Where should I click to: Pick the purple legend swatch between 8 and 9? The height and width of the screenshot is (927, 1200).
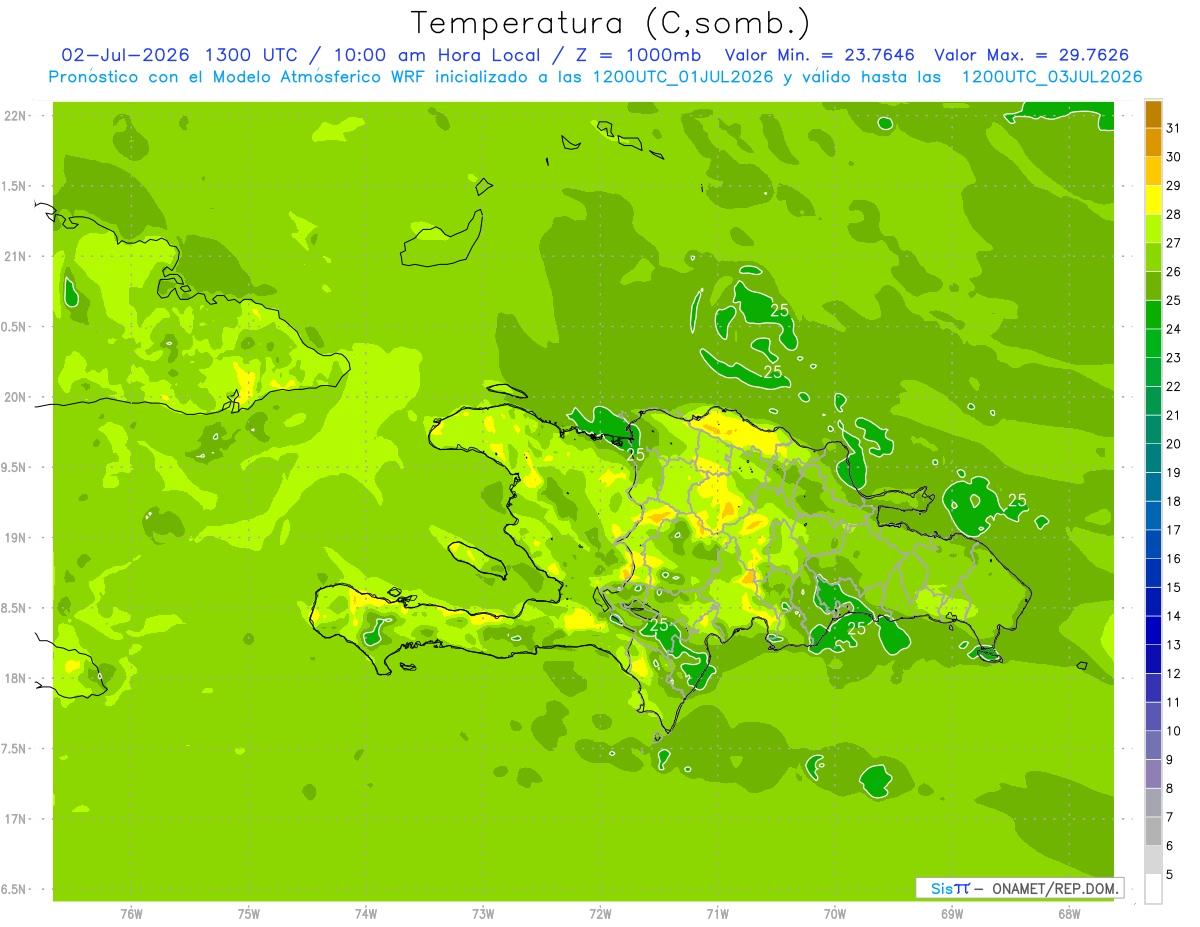1153,774
